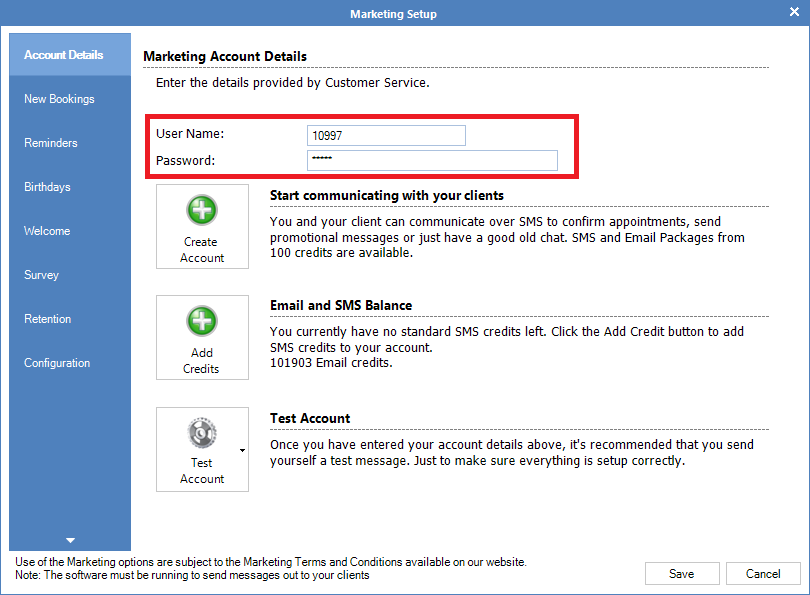This screenshot has height=595, width=810.
Task: Open the Test Account dropdown arrow
Action: click(x=242, y=451)
